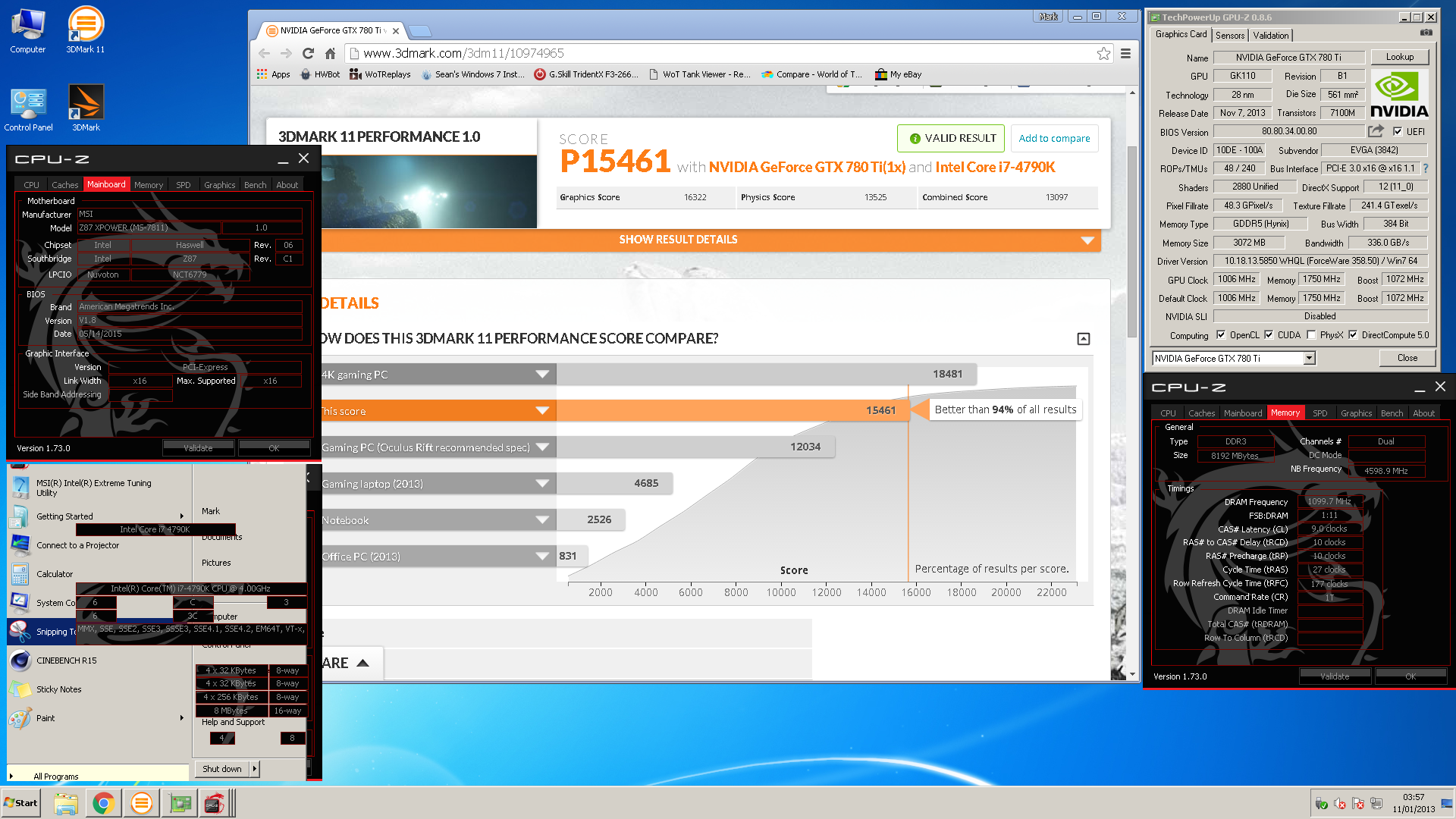Expand the 4K gaming PC row
The image size is (1456, 819).
[x=542, y=374]
